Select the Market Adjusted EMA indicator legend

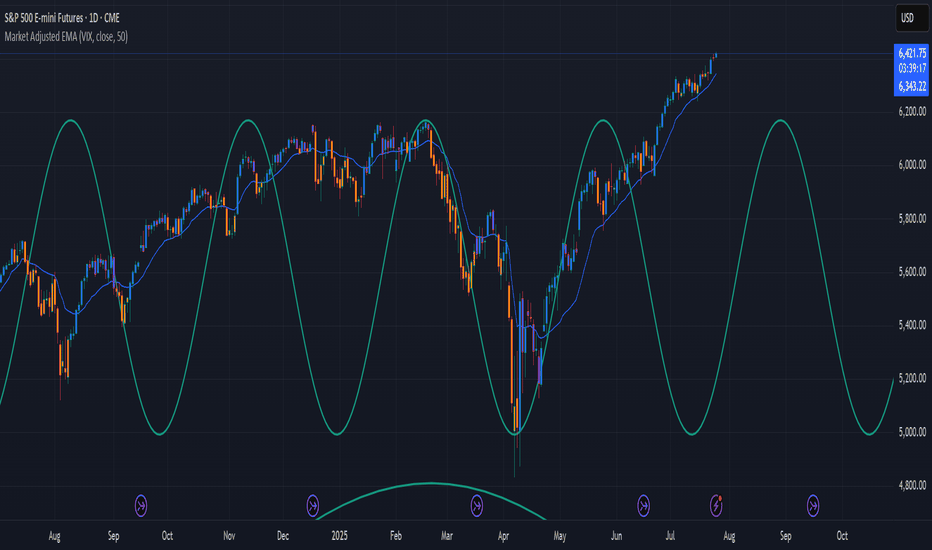click(66, 36)
